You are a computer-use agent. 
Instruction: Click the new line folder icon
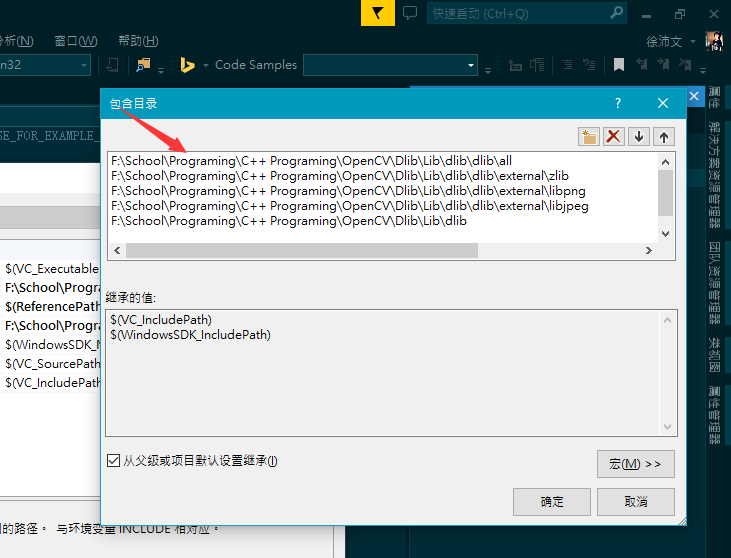(589, 137)
